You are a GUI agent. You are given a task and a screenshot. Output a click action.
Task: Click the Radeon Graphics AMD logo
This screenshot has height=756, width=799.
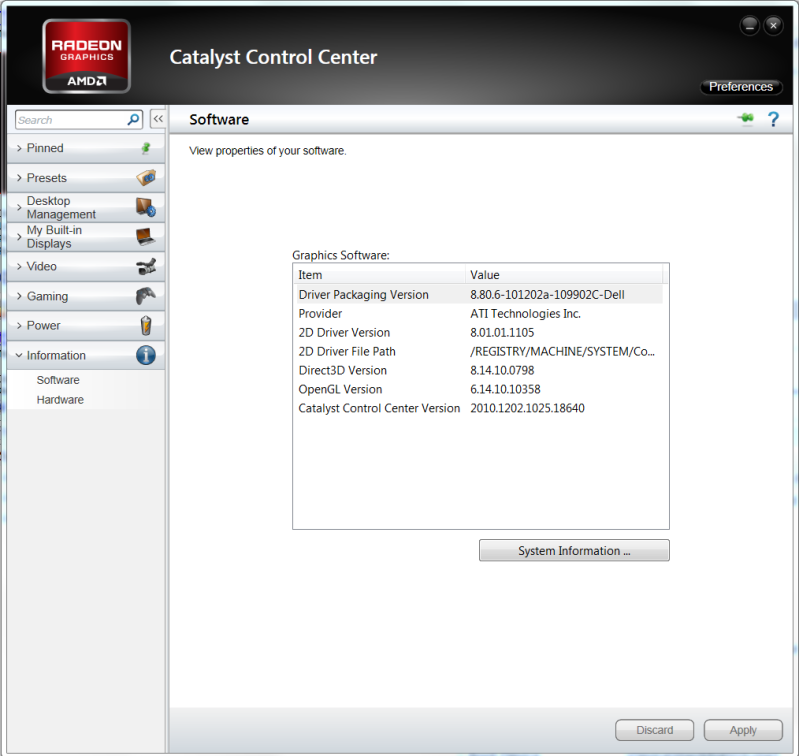coord(86,56)
